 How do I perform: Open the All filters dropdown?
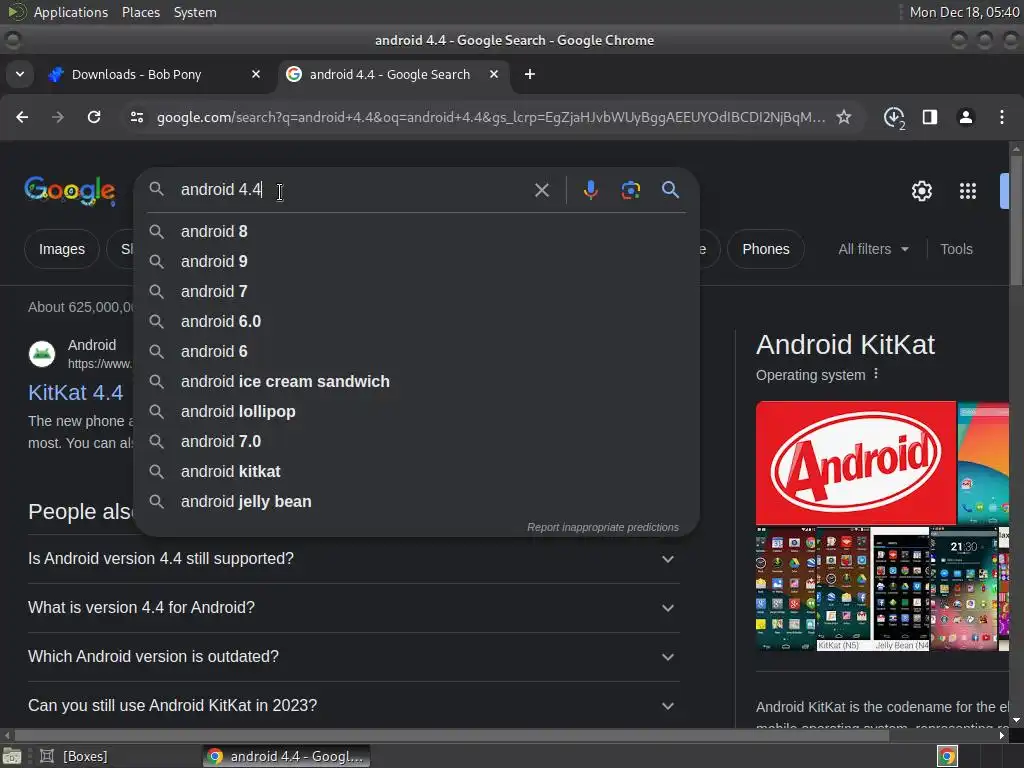[x=873, y=249]
